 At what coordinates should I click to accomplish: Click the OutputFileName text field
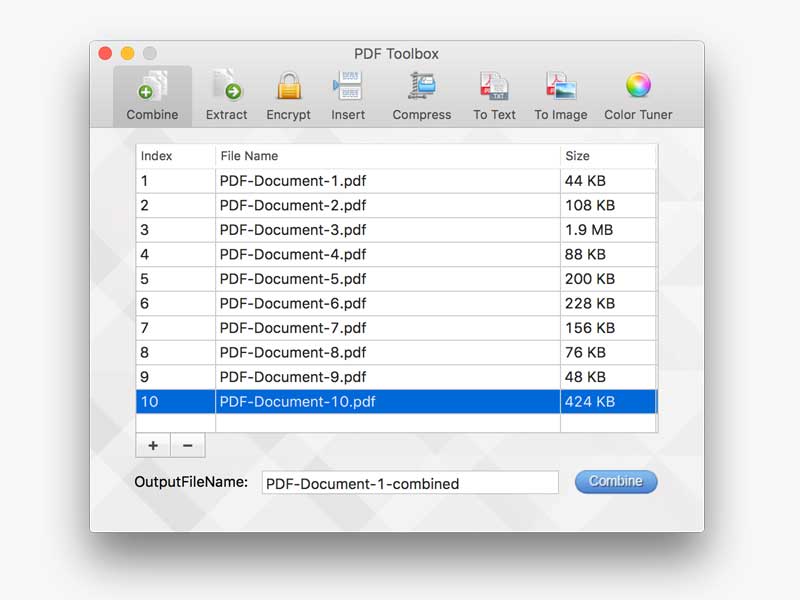tap(410, 483)
